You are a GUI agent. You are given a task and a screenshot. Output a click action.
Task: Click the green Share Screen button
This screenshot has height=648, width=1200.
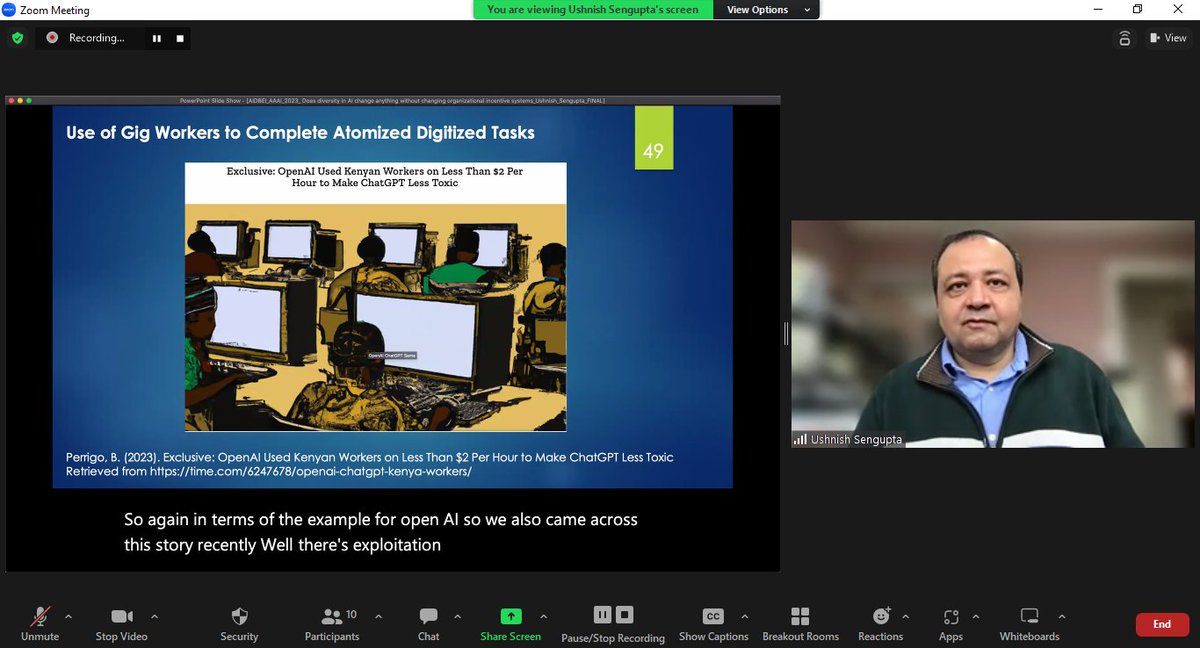coord(510,623)
